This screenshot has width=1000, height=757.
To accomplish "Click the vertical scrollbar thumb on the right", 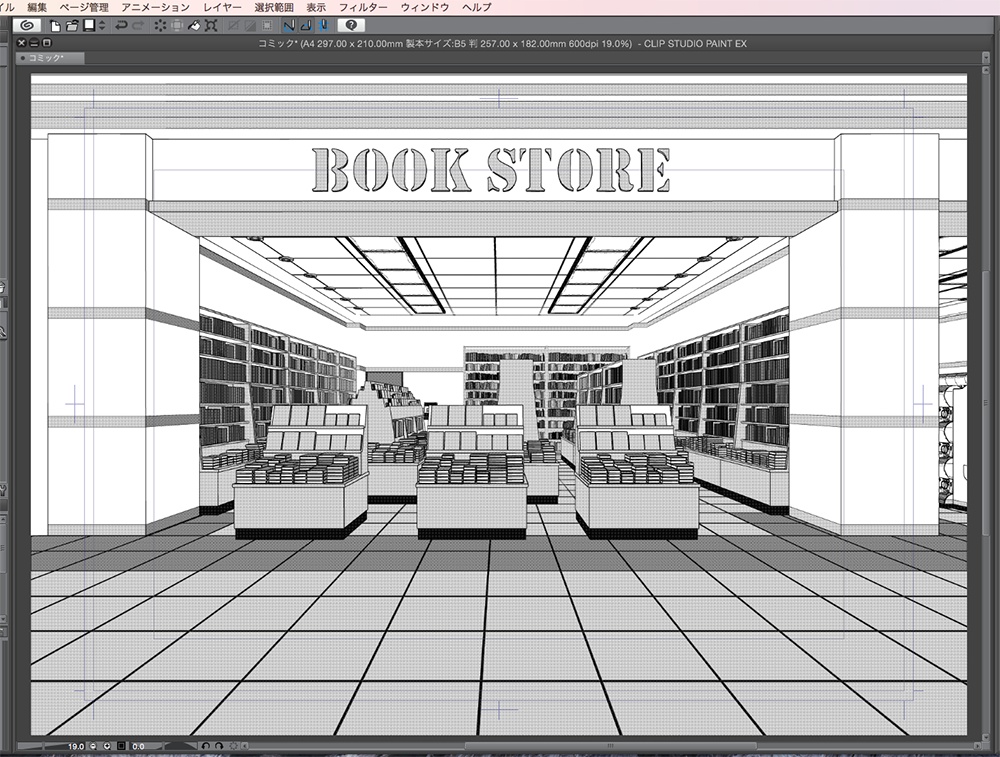I will (x=986, y=405).
